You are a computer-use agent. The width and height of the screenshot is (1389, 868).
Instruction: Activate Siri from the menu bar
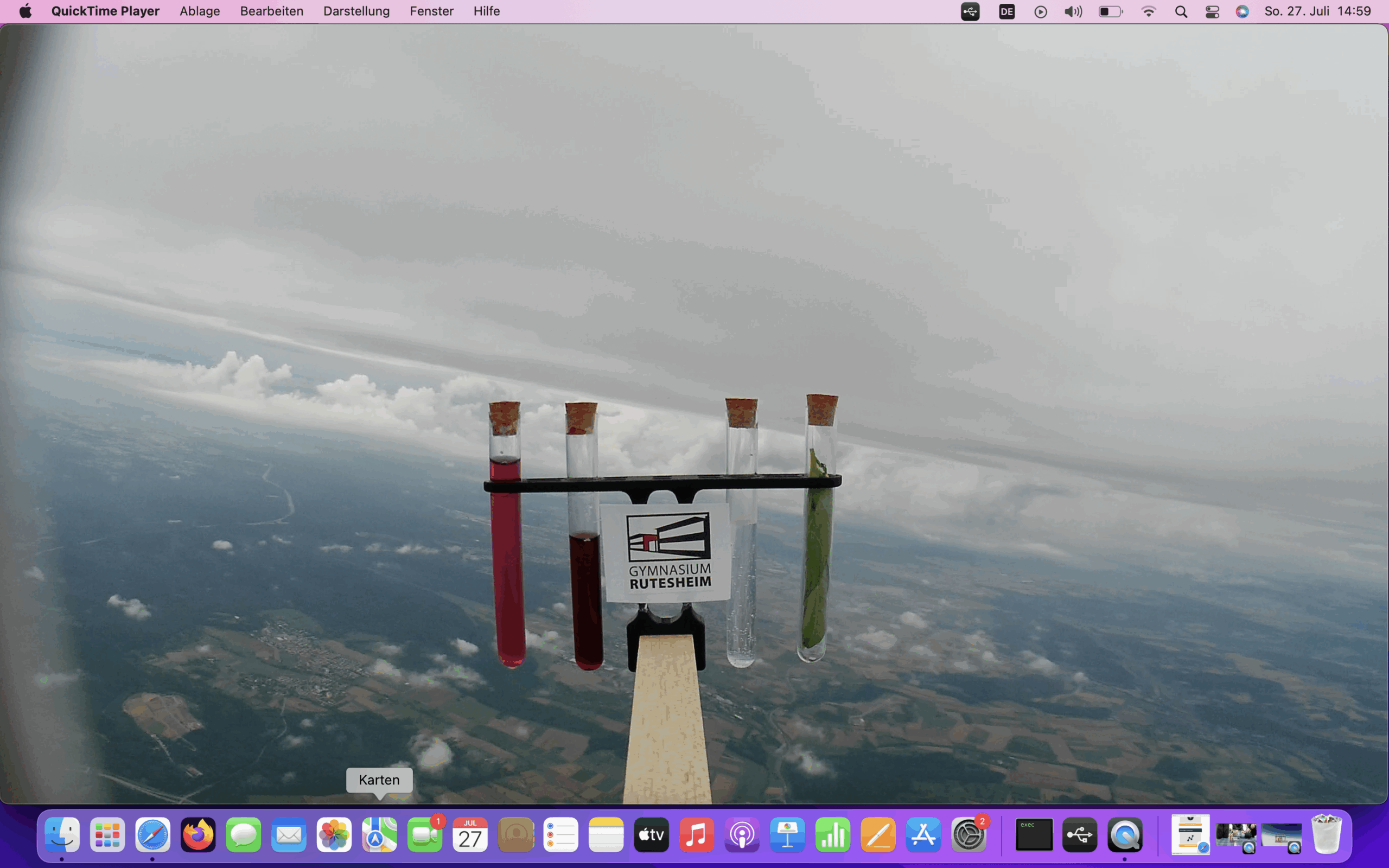coord(1242,11)
